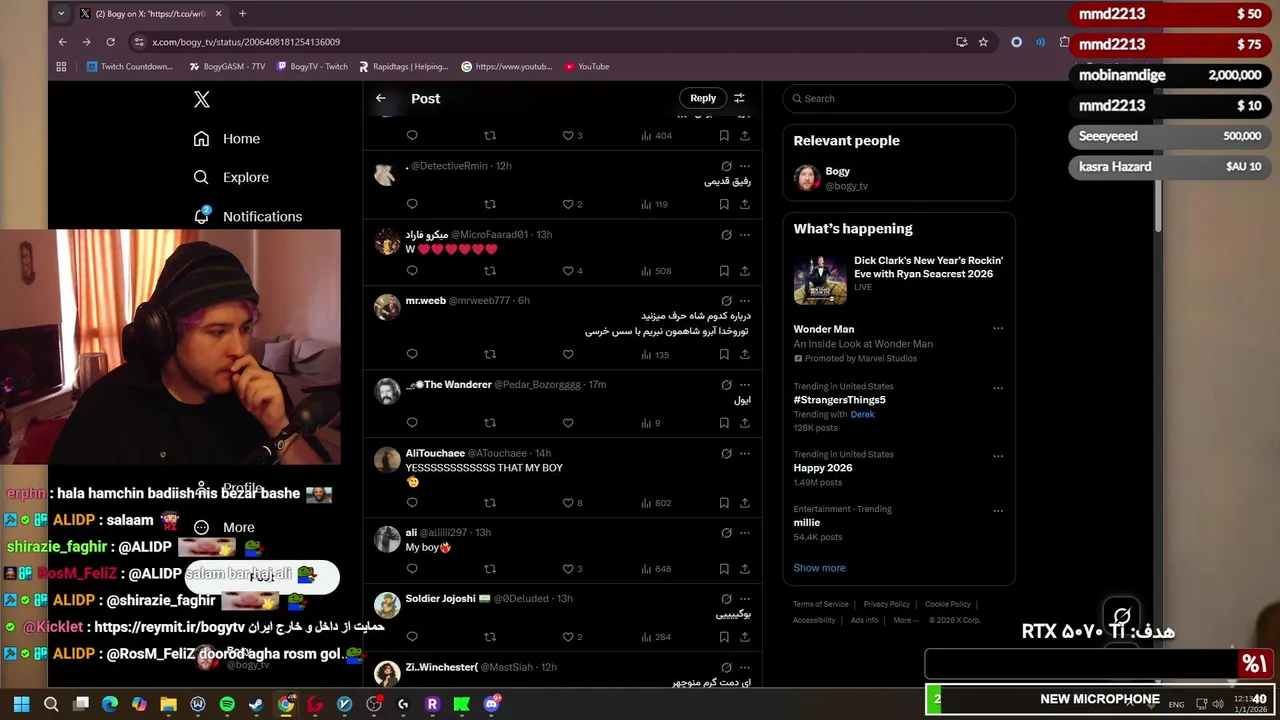
Task: Click the X Search field
Action: coord(899,98)
